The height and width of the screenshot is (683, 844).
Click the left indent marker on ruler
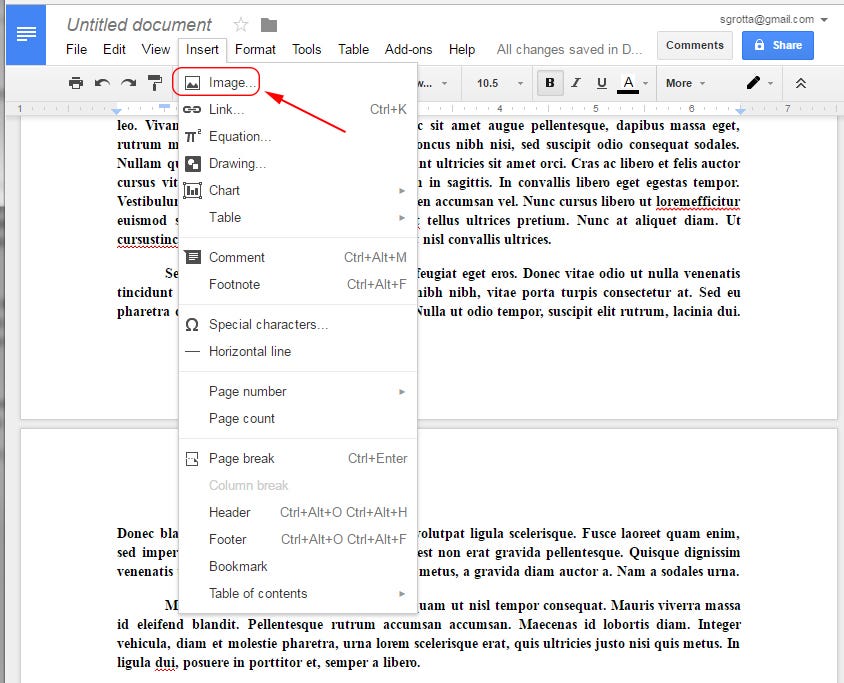(x=116, y=111)
